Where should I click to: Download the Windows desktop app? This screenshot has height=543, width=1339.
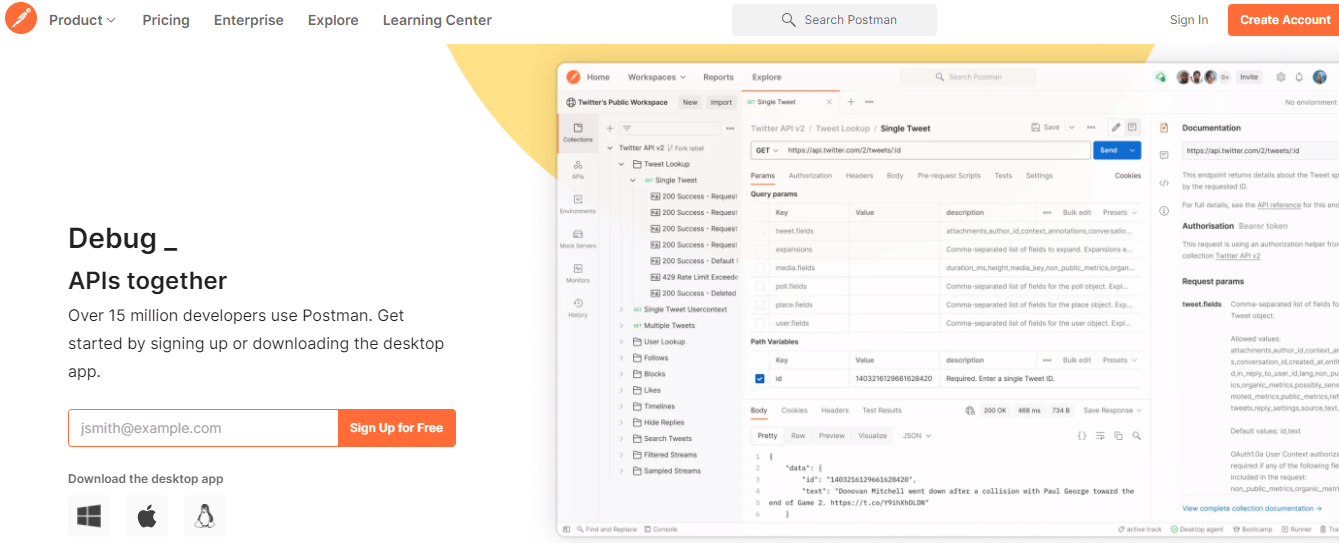[x=89, y=516]
